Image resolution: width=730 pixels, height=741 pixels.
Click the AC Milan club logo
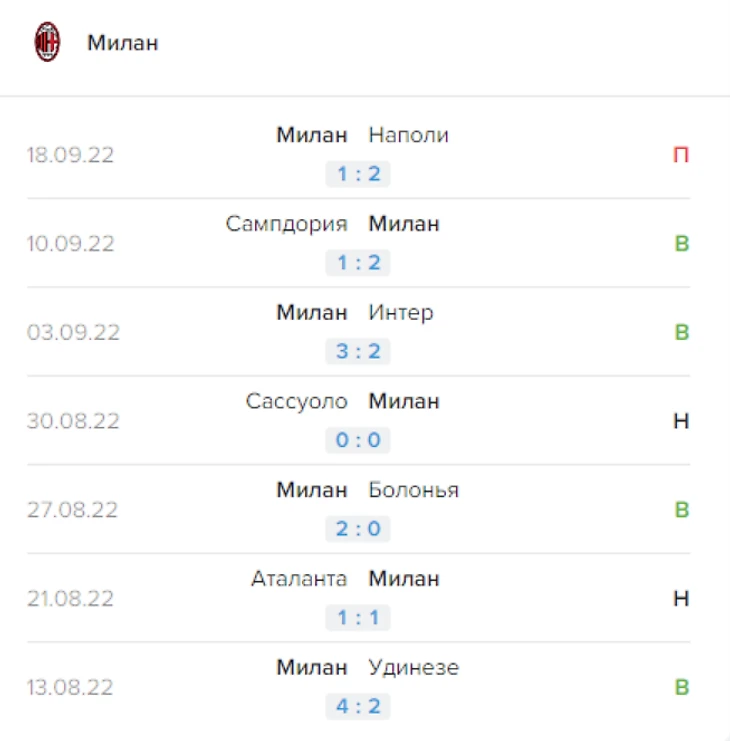[47, 43]
